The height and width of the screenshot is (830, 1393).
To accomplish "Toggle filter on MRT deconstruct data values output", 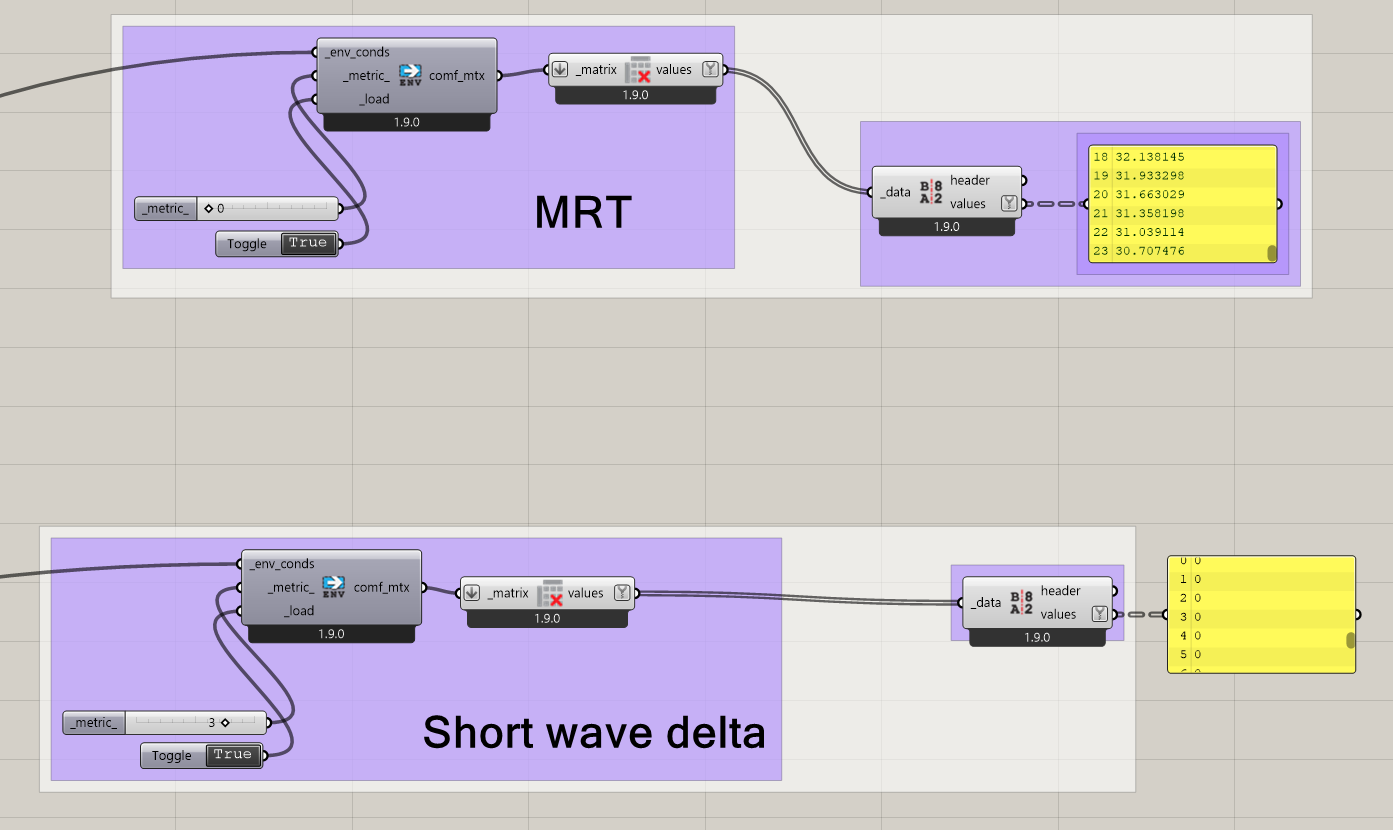I will (x=1009, y=204).
